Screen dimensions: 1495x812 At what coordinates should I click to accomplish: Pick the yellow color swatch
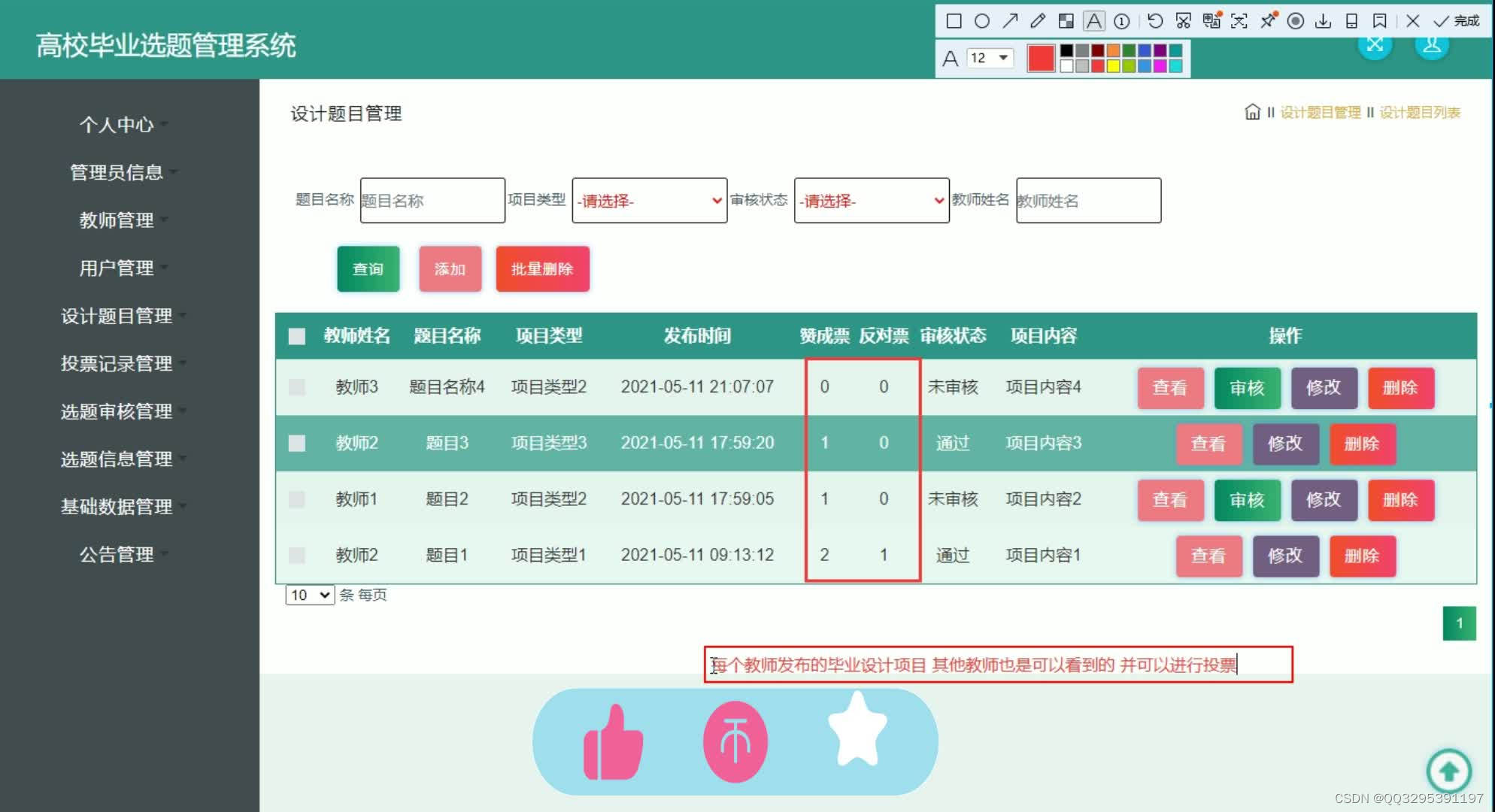point(1113,65)
